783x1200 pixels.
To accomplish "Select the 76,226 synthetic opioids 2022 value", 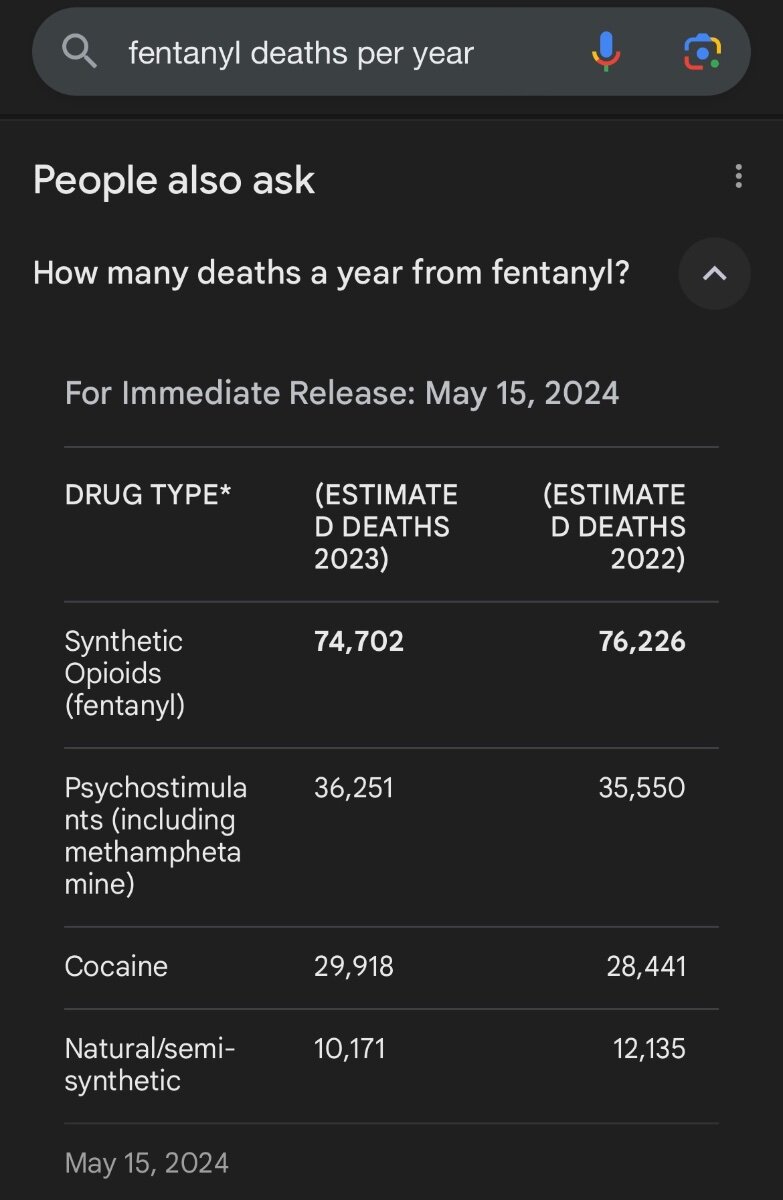I will (642, 642).
